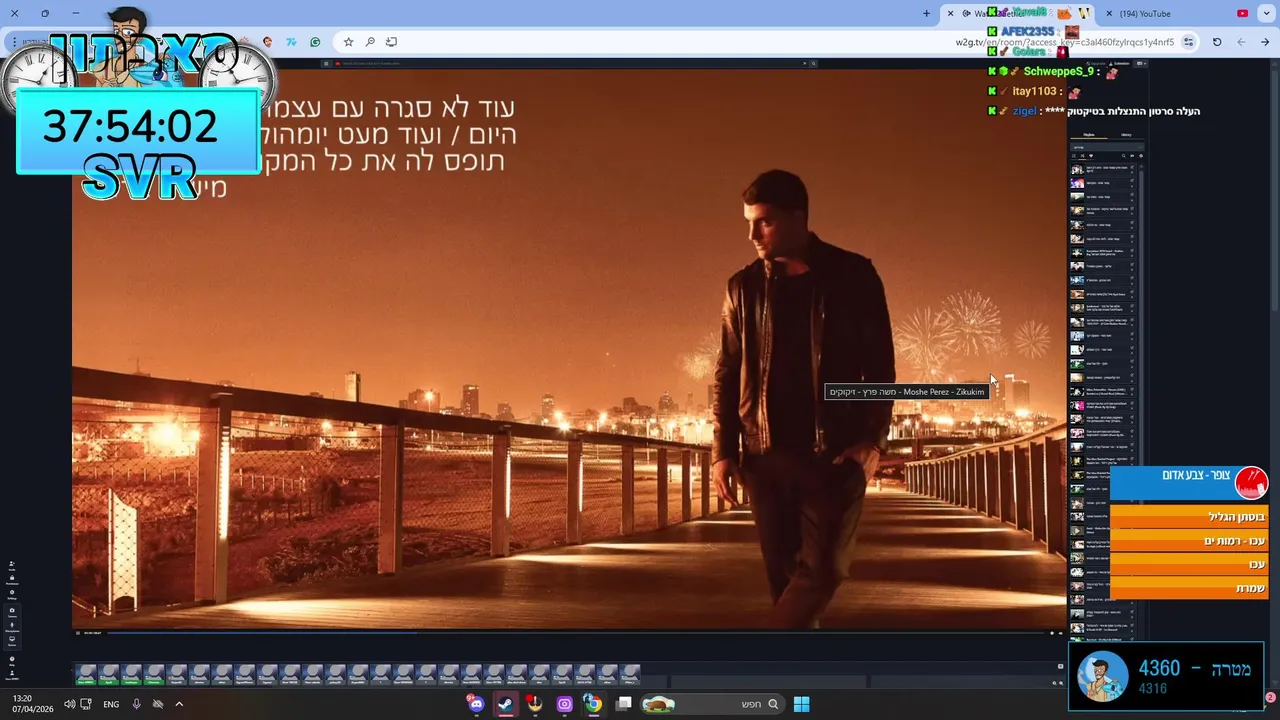Click the microphone tray icon
Image resolution: width=1280 pixels, height=720 pixels.
(x=136, y=704)
